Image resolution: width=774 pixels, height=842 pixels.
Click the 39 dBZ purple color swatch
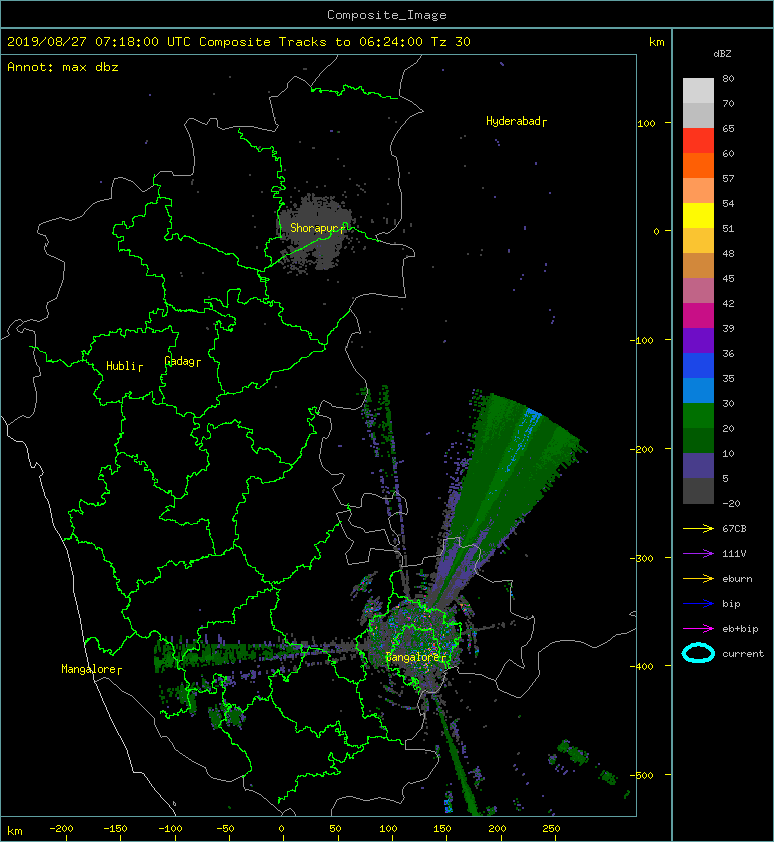point(698,340)
